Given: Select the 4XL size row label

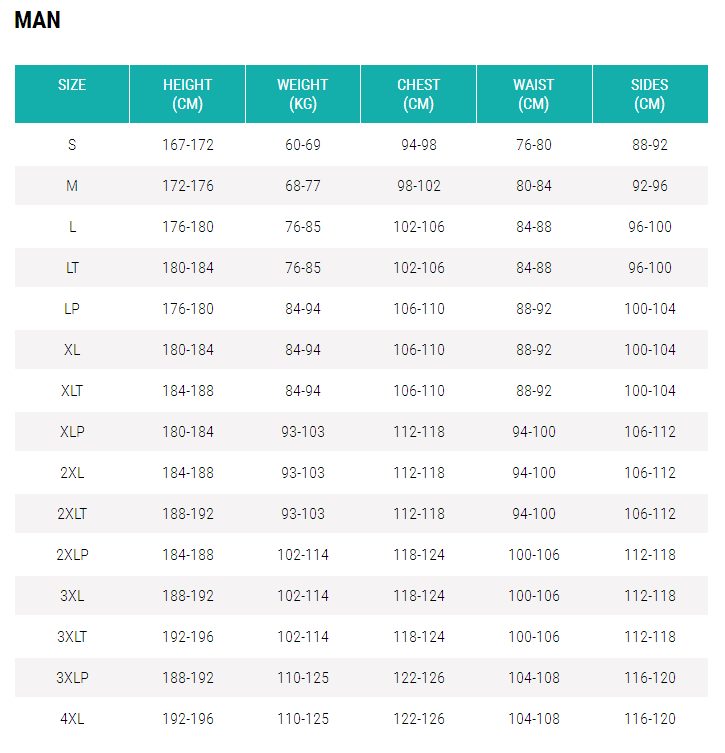Looking at the screenshot, I should coord(72,719).
